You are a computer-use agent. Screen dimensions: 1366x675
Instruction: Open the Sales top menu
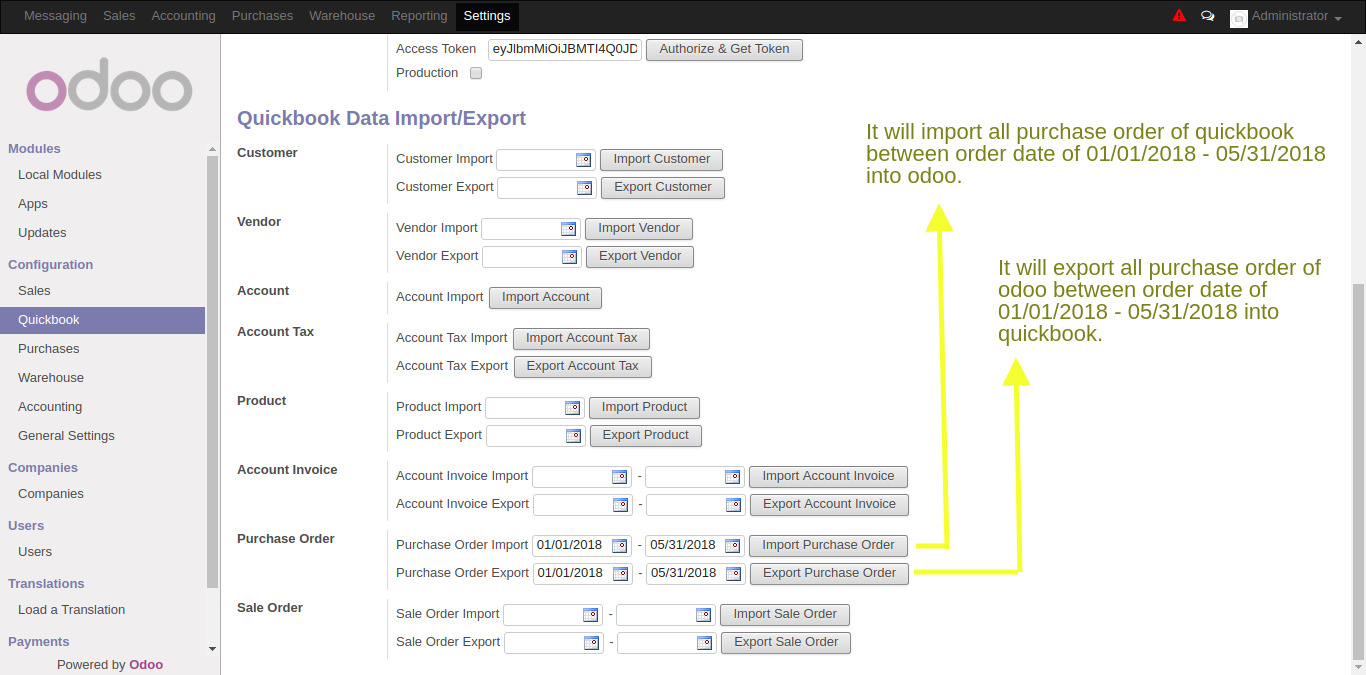[x=119, y=16]
